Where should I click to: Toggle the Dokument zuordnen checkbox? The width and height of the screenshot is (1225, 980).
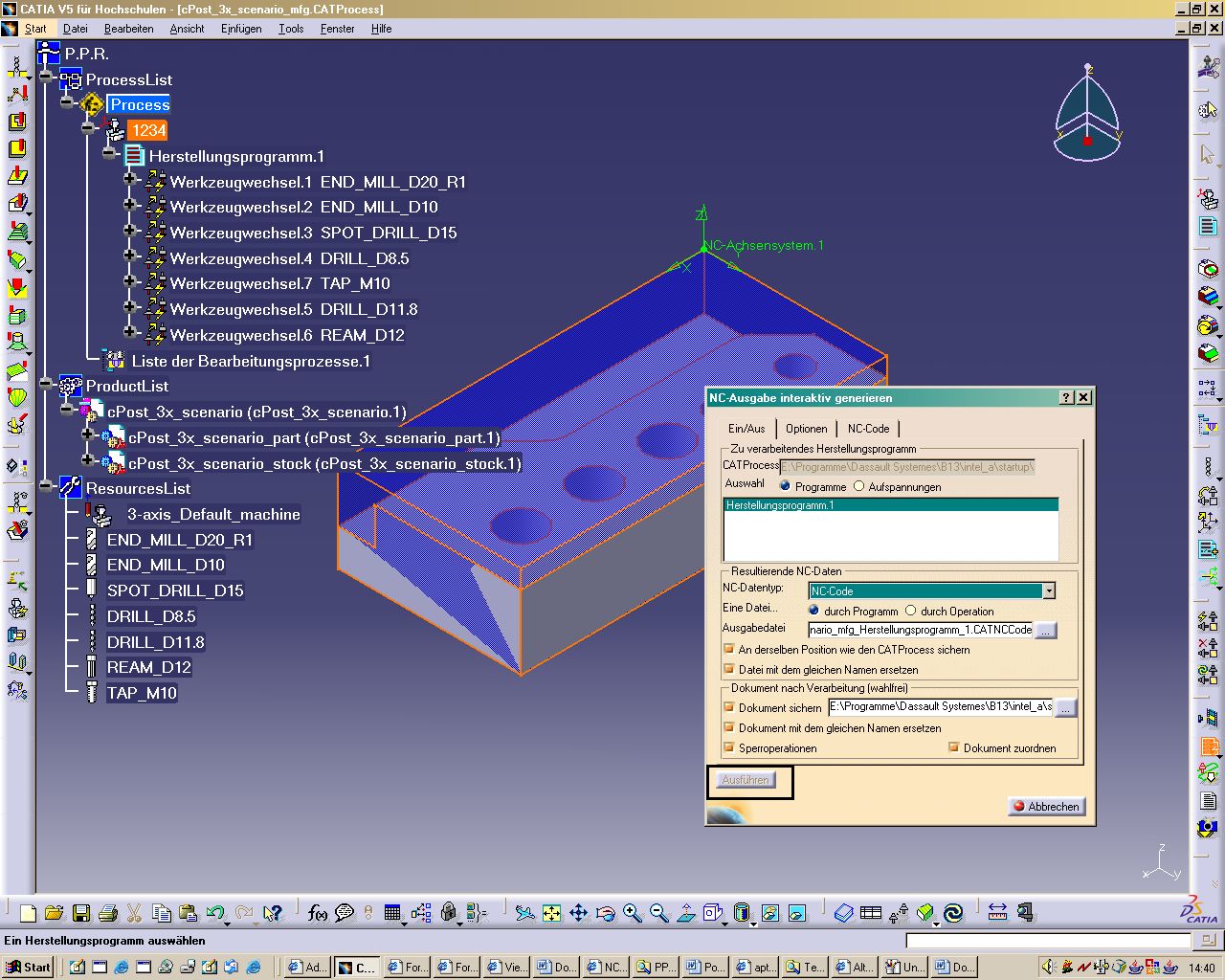tap(954, 747)
